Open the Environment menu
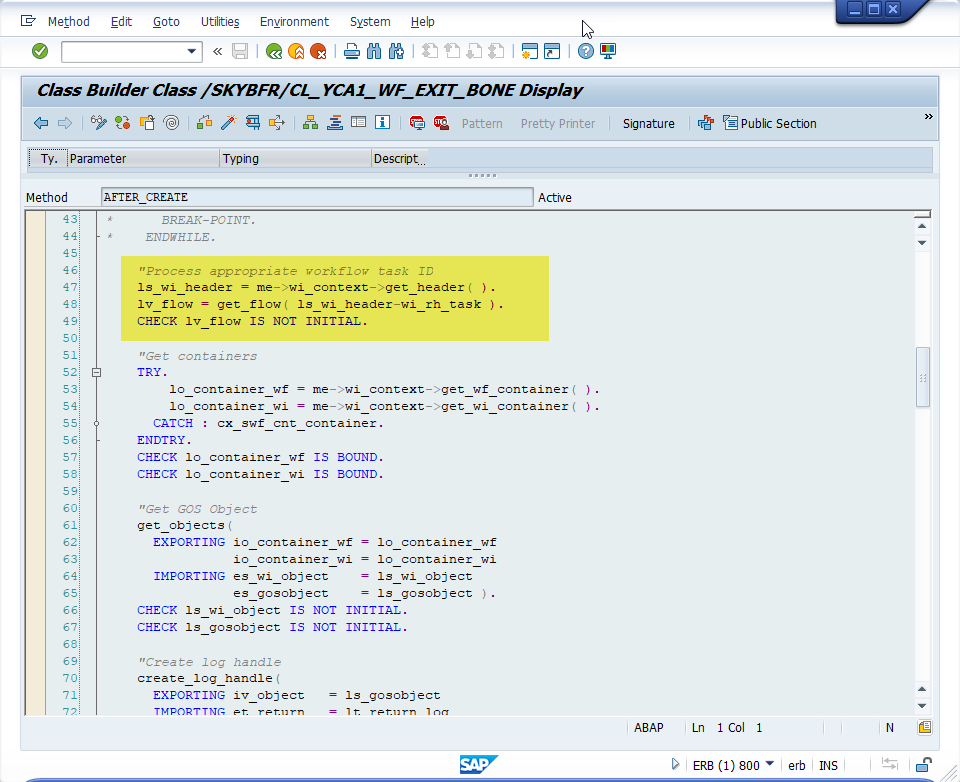 coord(294,22)
